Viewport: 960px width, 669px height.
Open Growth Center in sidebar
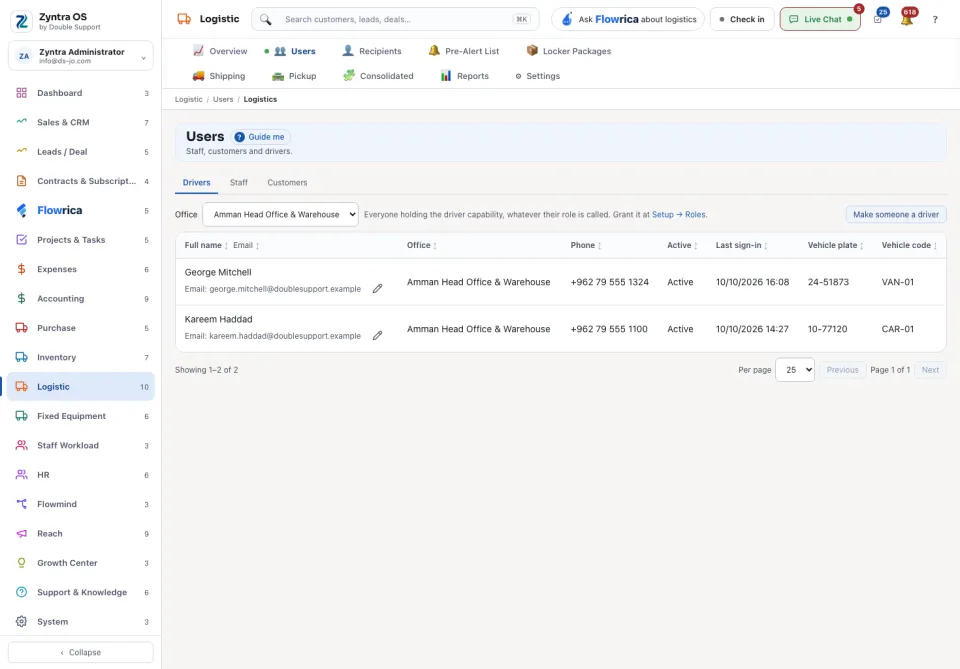click(81, 563)
